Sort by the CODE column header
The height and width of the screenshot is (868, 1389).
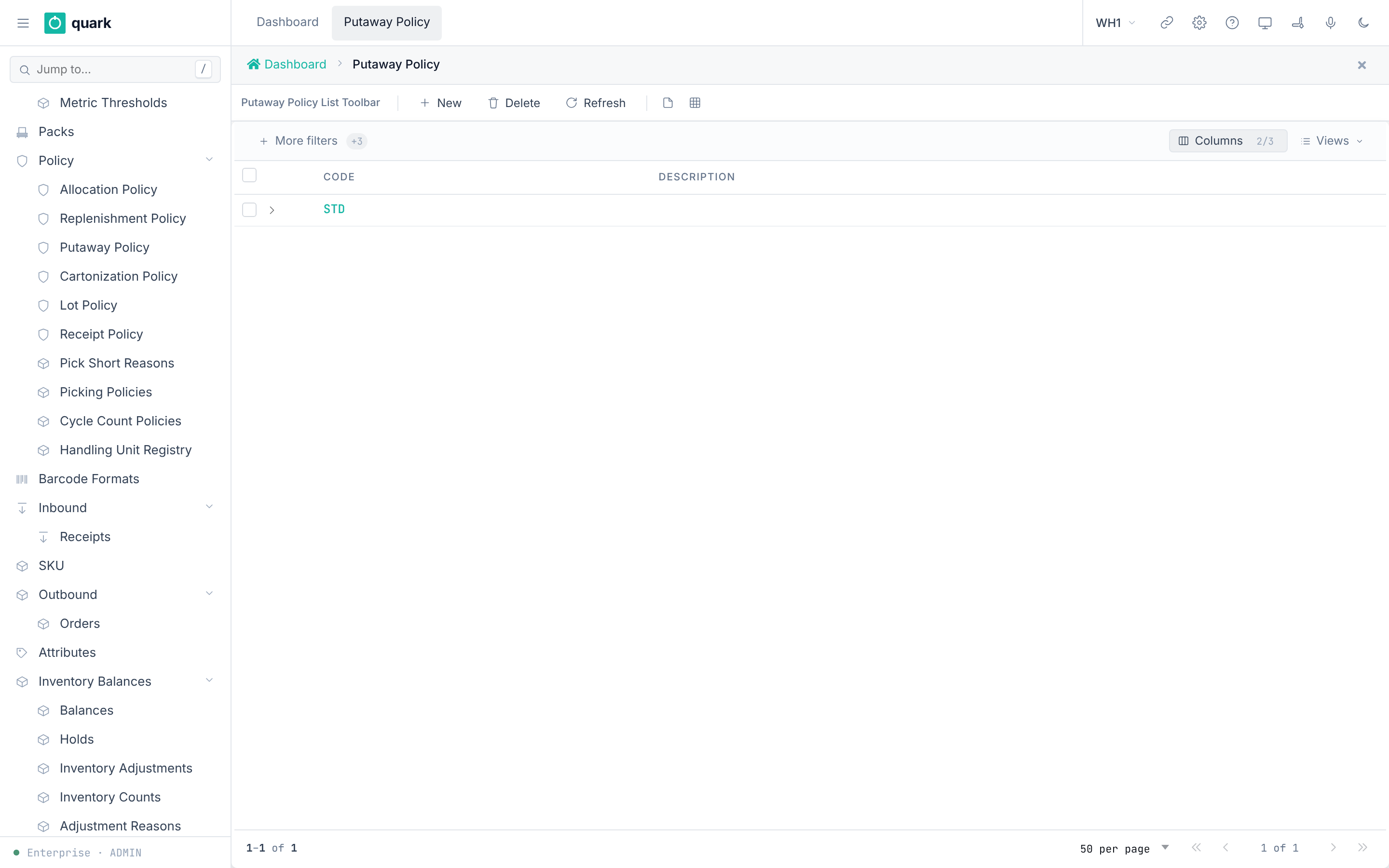[x=339, y=177]
